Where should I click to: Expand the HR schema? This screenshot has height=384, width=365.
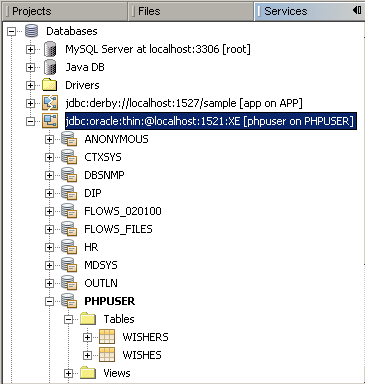49,247
